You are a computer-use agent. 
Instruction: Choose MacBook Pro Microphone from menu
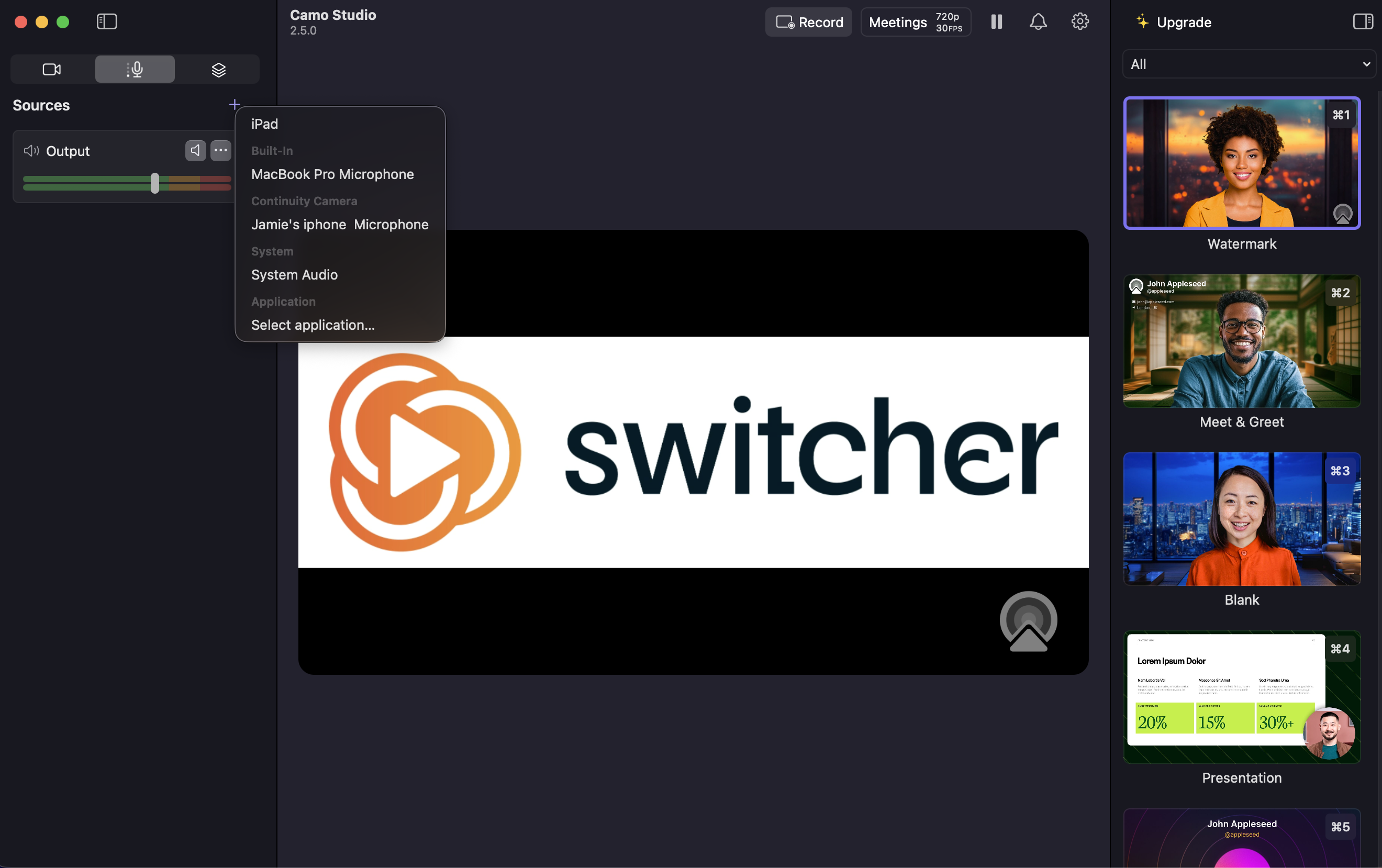click(x=332, y=174)
